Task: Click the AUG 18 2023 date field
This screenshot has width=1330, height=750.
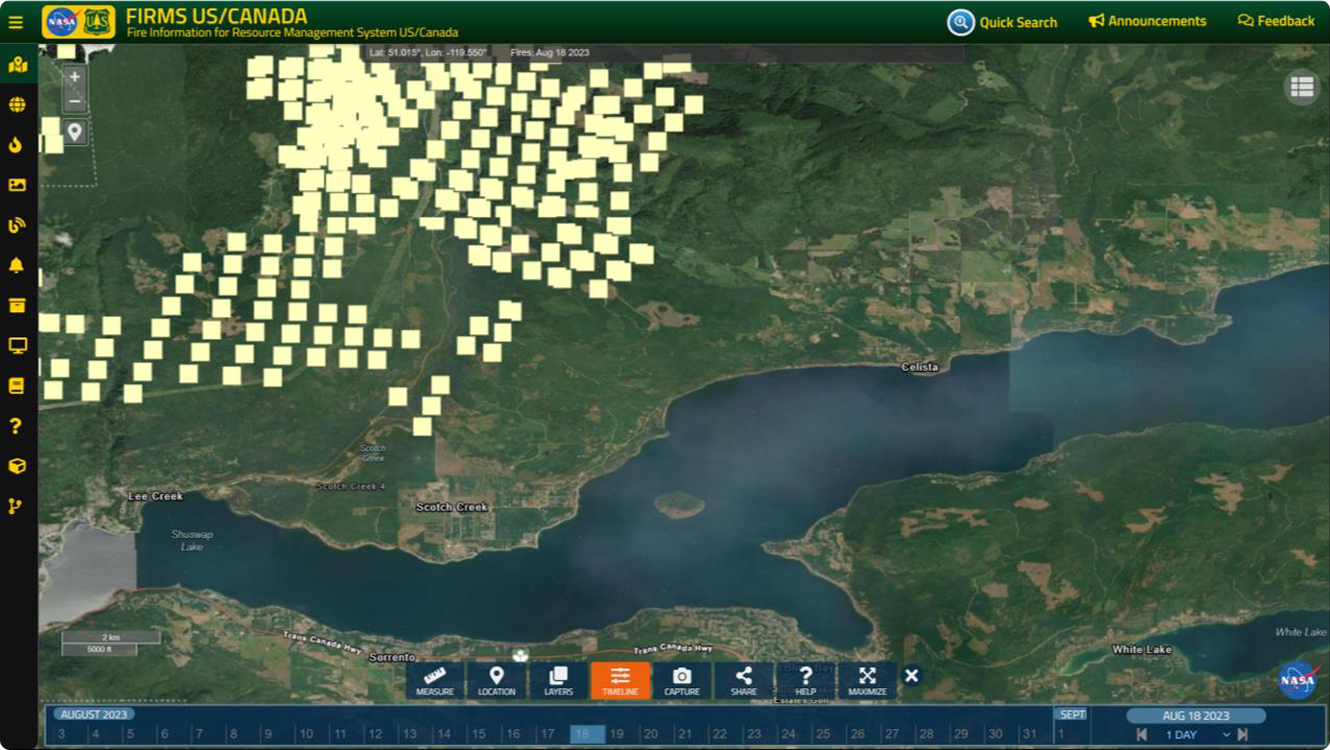Action: point(1196,716)
